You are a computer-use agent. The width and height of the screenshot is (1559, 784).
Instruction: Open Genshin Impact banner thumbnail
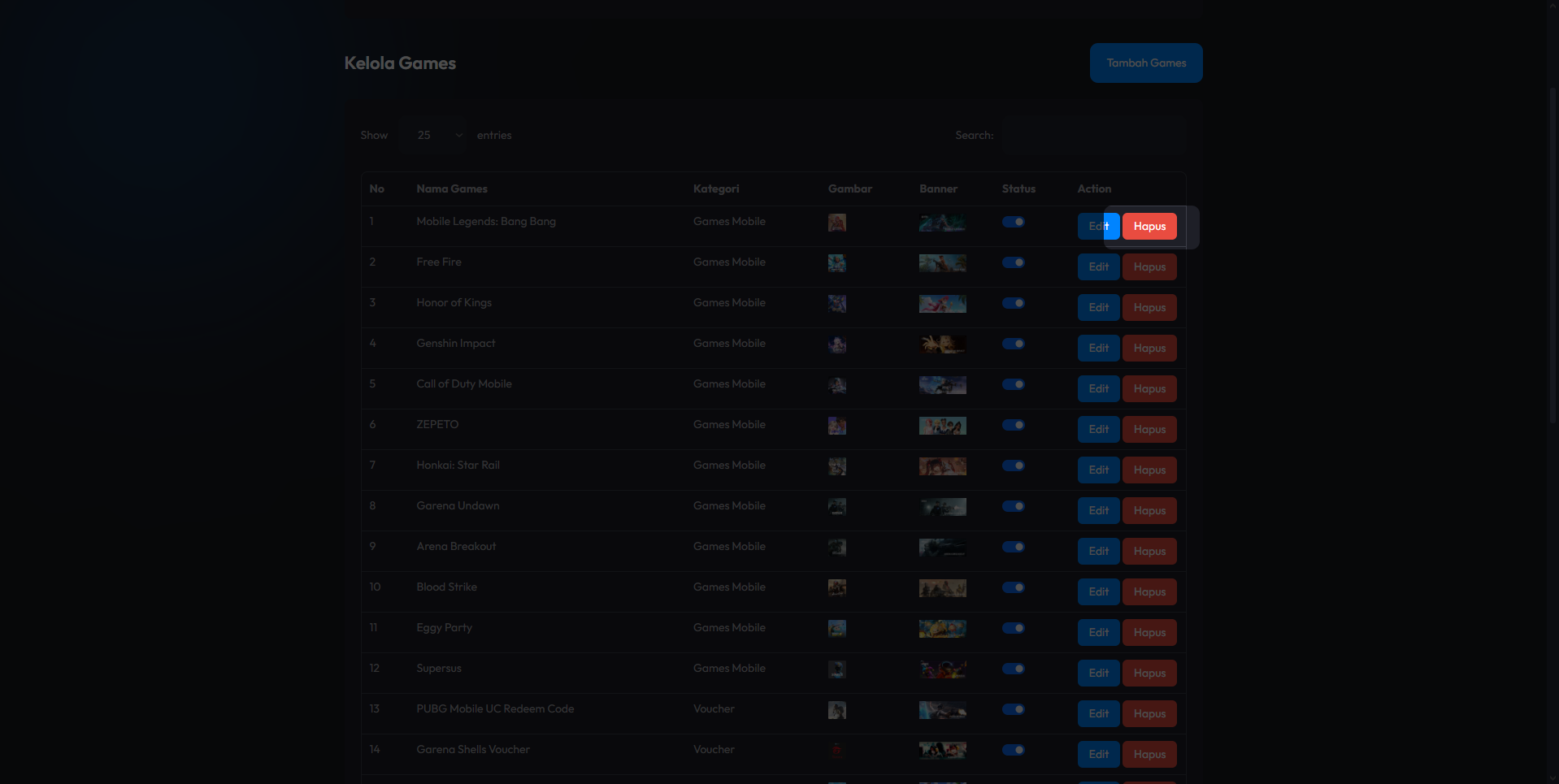pos(943,344)
